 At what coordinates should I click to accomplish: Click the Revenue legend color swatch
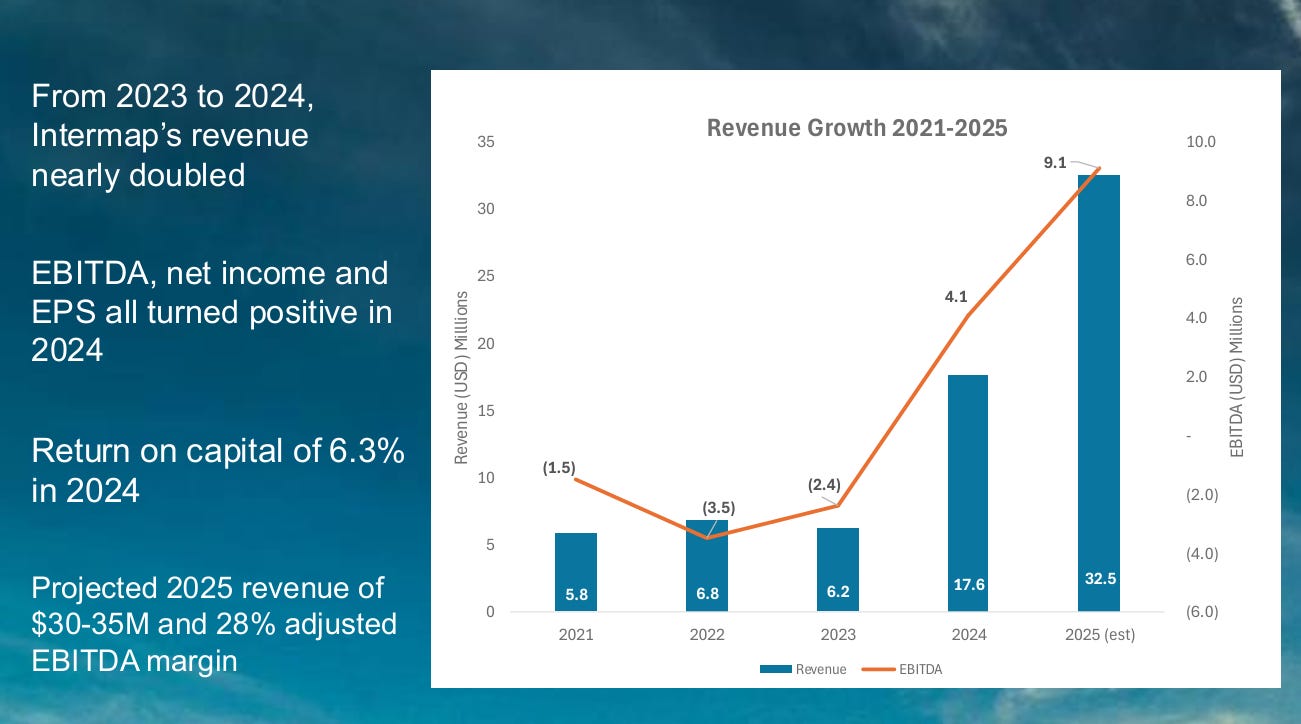[775, 669]
